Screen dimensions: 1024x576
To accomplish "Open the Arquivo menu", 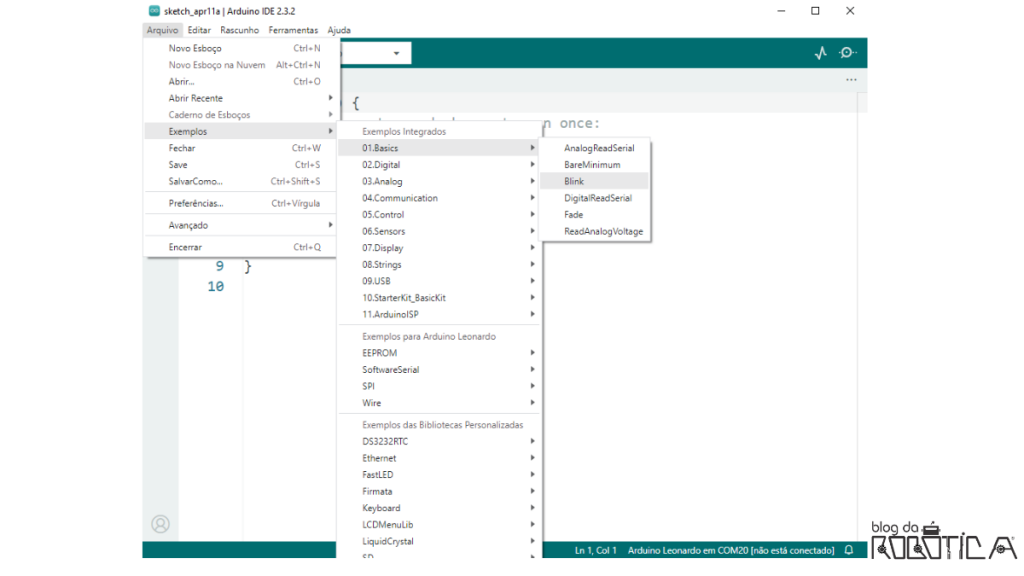I will [x=162, y=30].
